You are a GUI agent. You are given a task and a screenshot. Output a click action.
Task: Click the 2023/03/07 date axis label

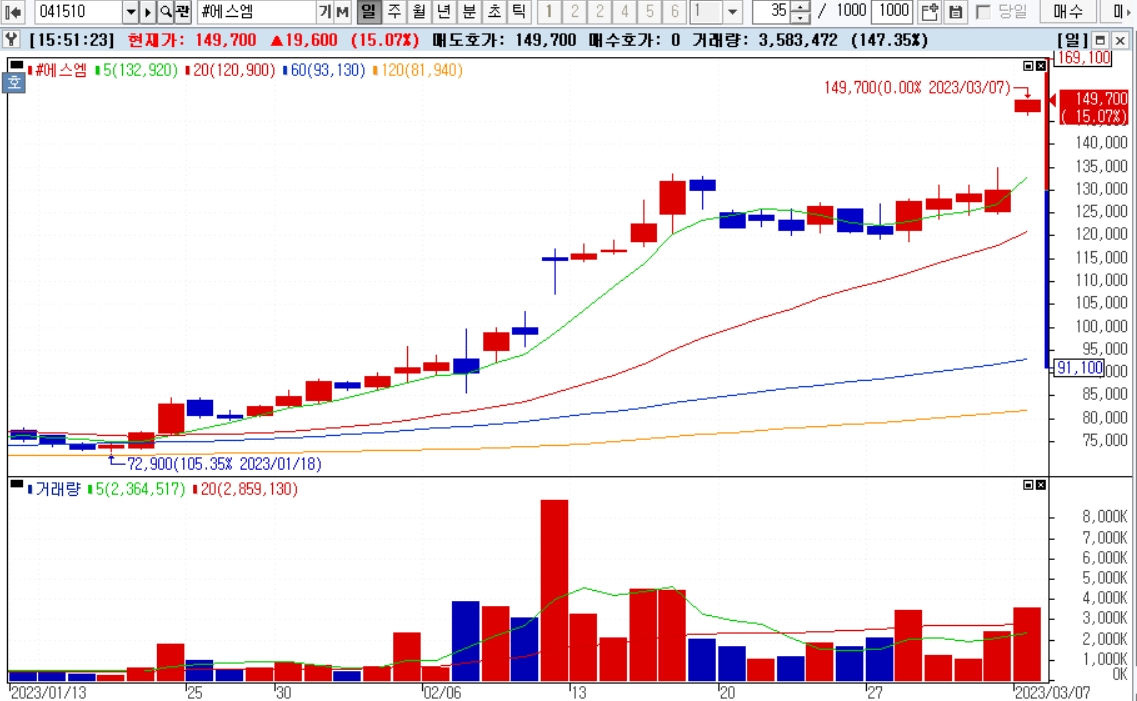(x=1051, y=692)
